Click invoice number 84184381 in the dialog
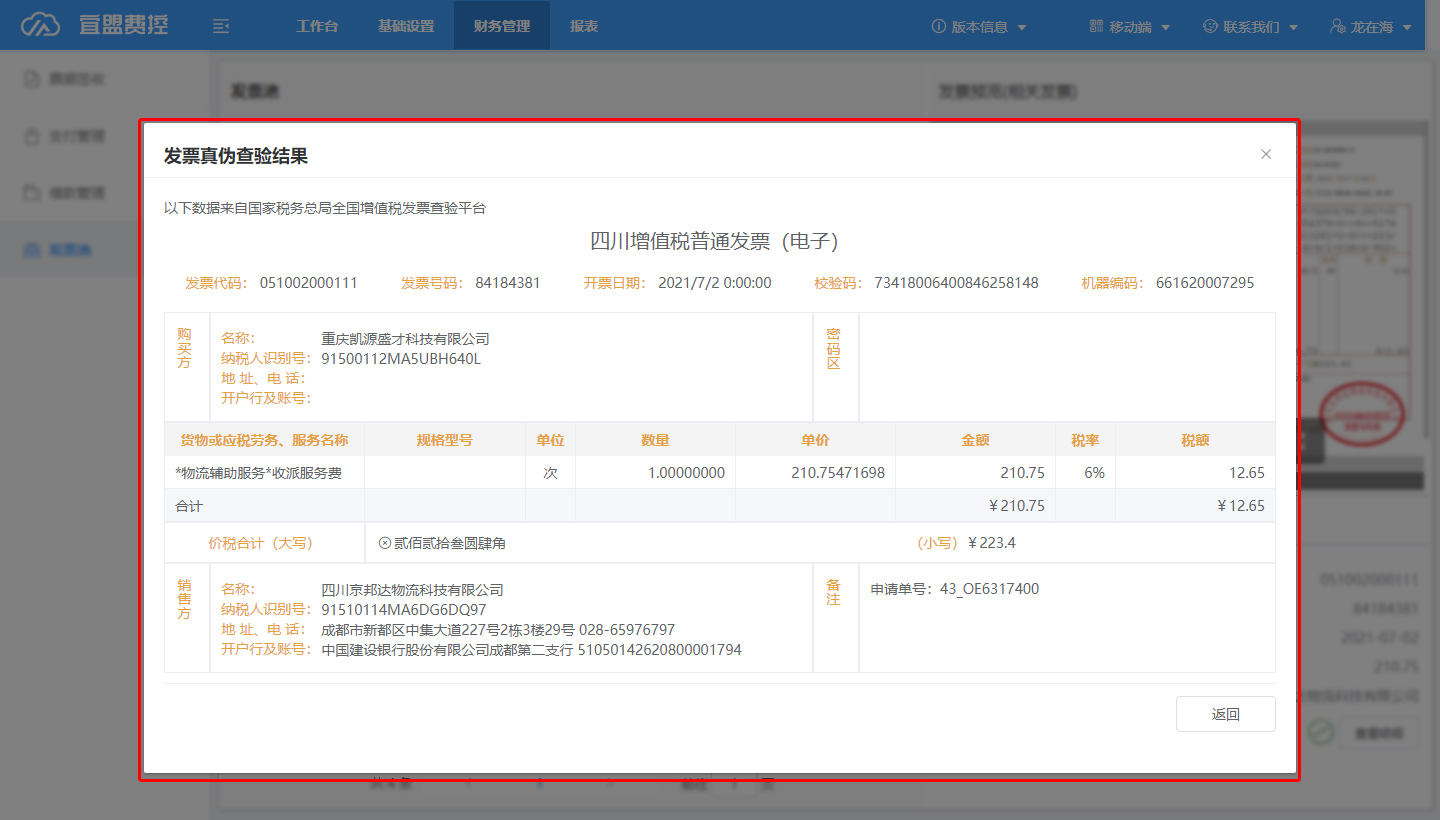The height and width of the screenshot is (820, 1440). [508, 283]
